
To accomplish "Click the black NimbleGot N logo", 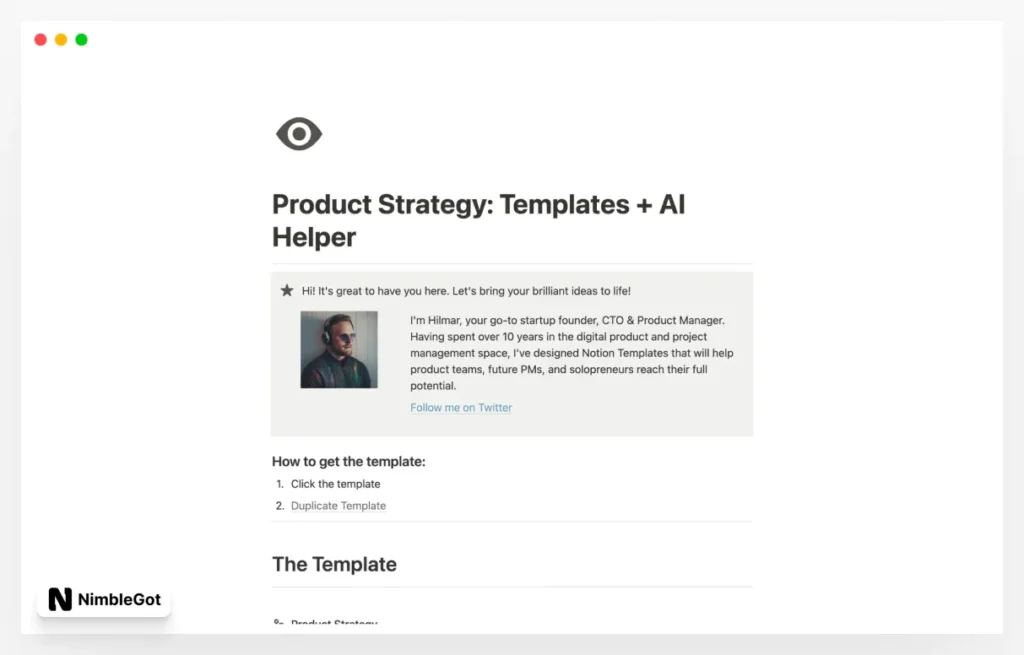I will tap(58, 600).
